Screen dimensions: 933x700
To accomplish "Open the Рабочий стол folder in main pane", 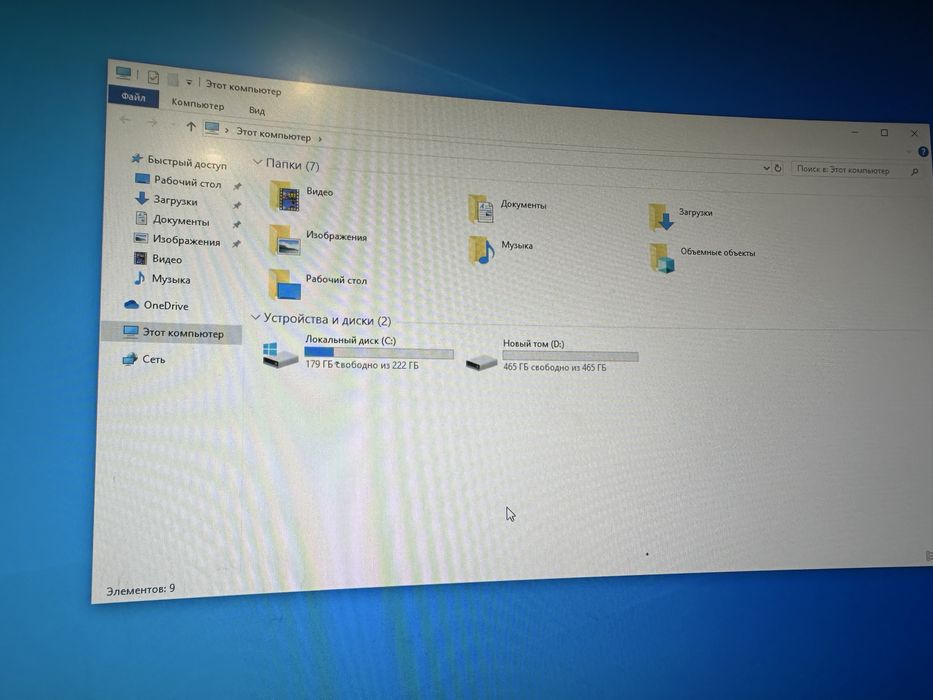I will [318, 284].
